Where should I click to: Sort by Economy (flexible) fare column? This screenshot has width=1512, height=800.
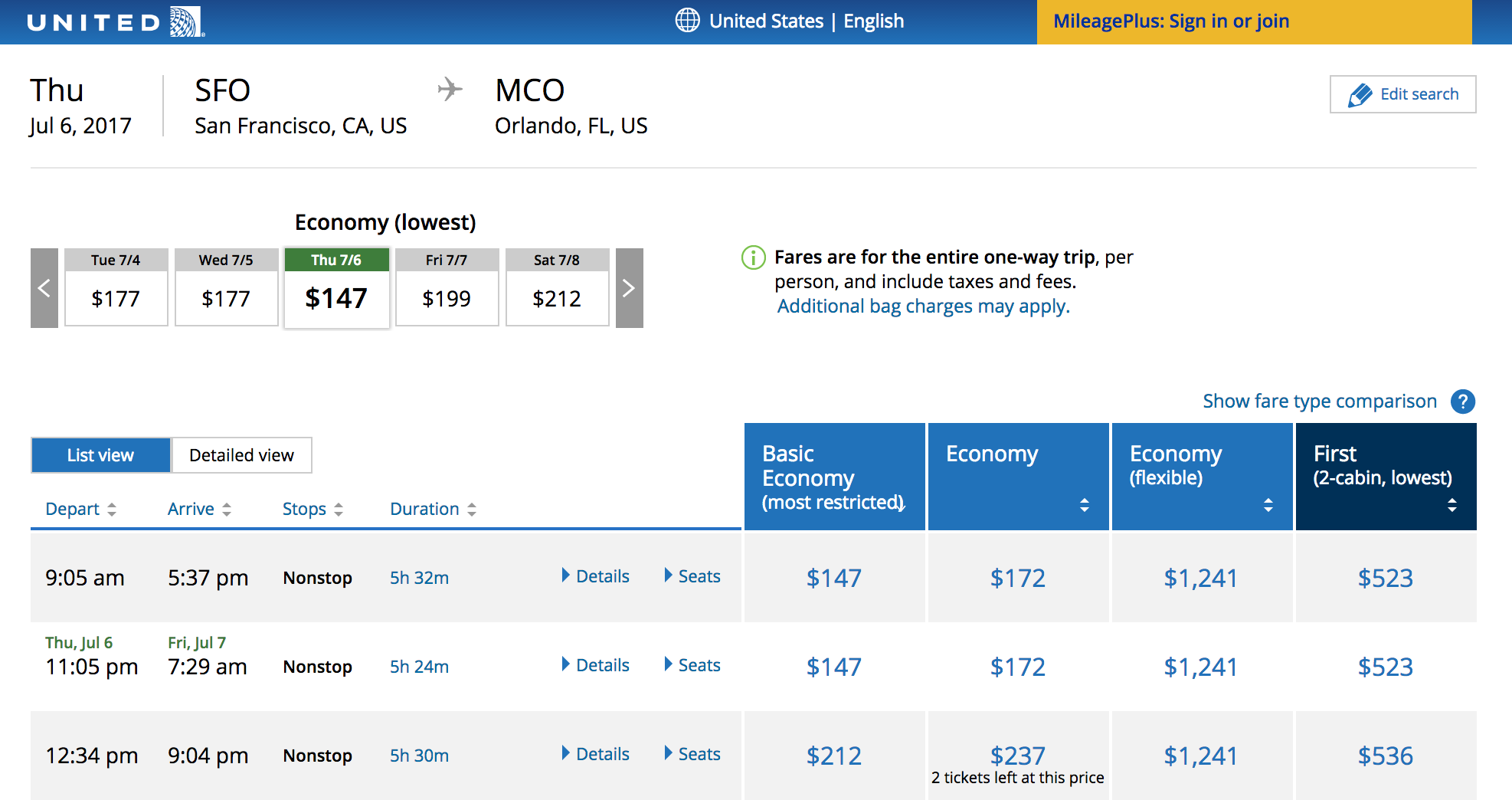click(x=1268, y=505)
